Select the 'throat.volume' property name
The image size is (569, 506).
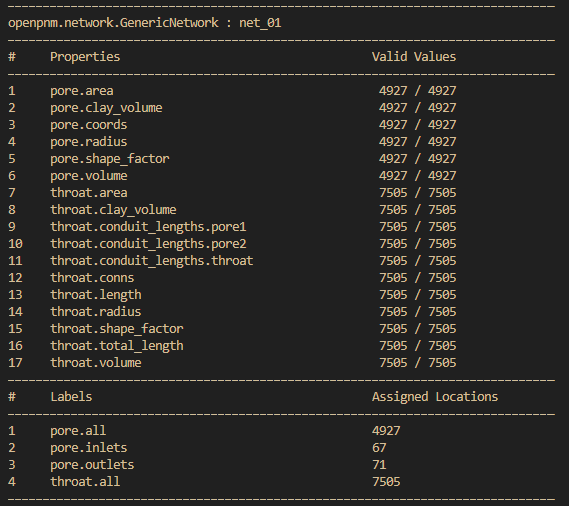96,363
